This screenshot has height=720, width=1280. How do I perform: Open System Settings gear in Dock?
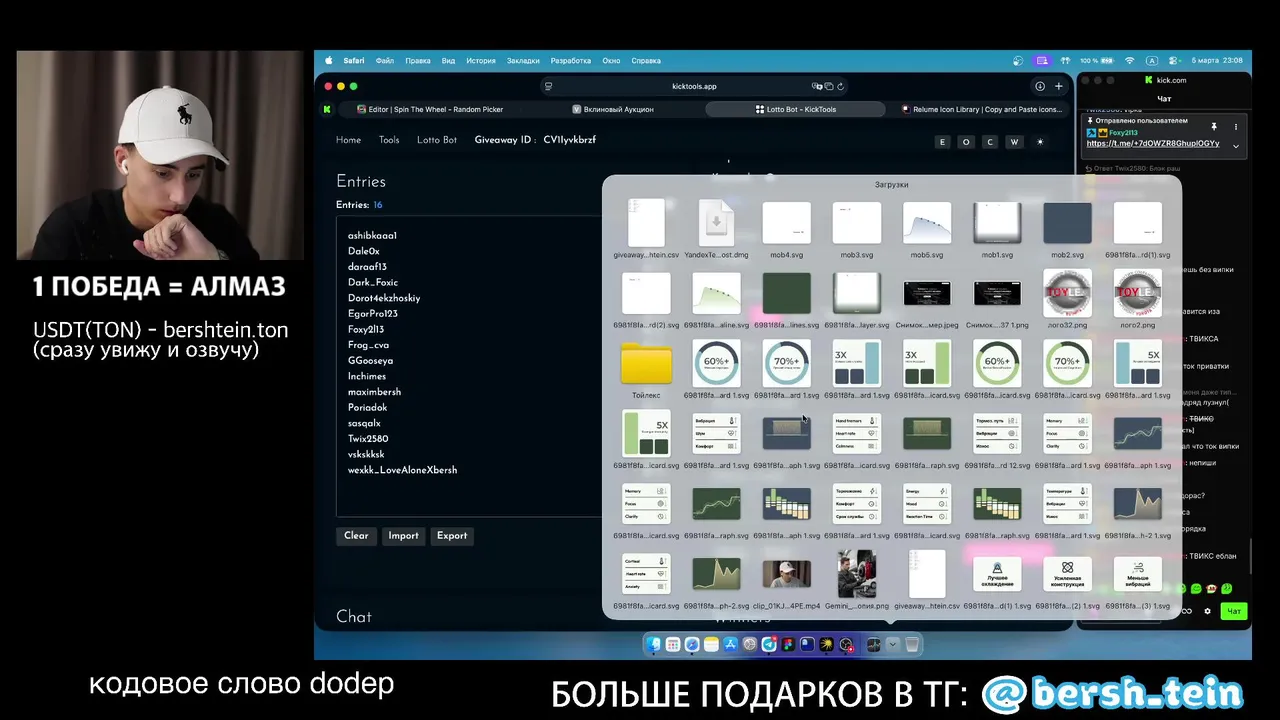(750, 644)
